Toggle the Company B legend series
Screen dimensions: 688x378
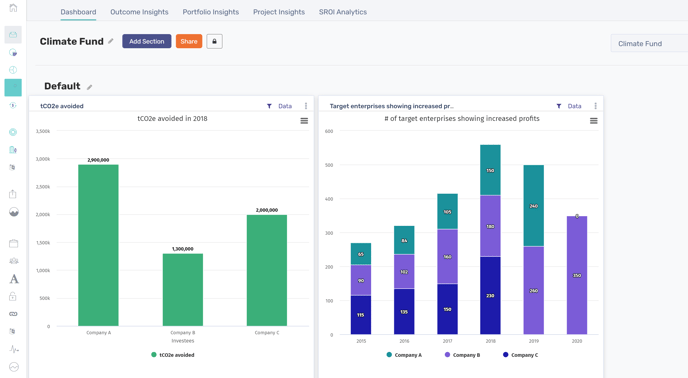[x=462, y=355]
